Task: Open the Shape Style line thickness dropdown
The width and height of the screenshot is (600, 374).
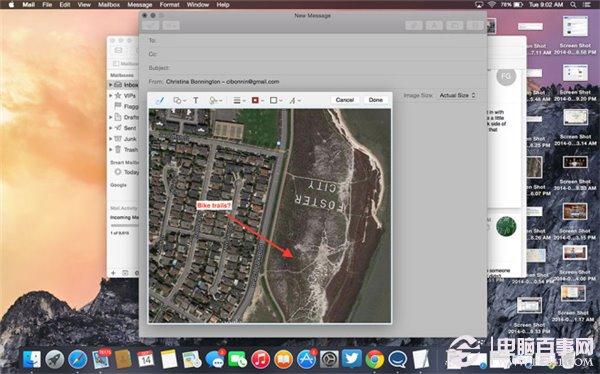Action: (239, 100)
